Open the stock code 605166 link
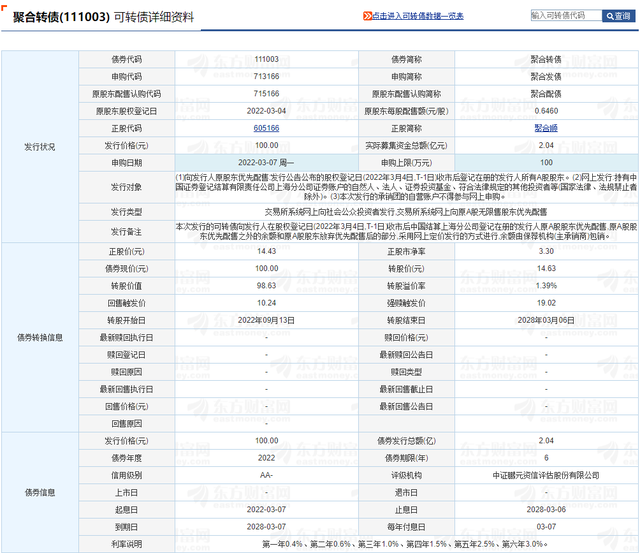 coord(266,128)
